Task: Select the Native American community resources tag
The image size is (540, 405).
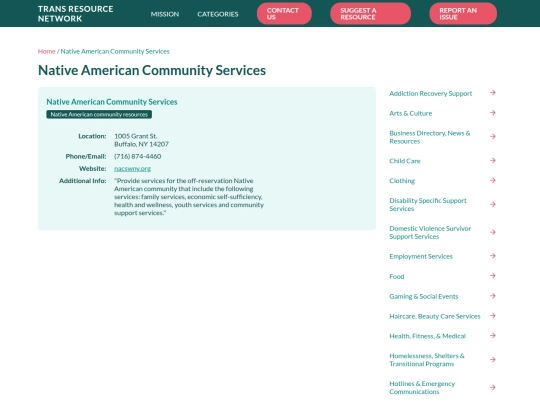Action: (x=99, y=114)
